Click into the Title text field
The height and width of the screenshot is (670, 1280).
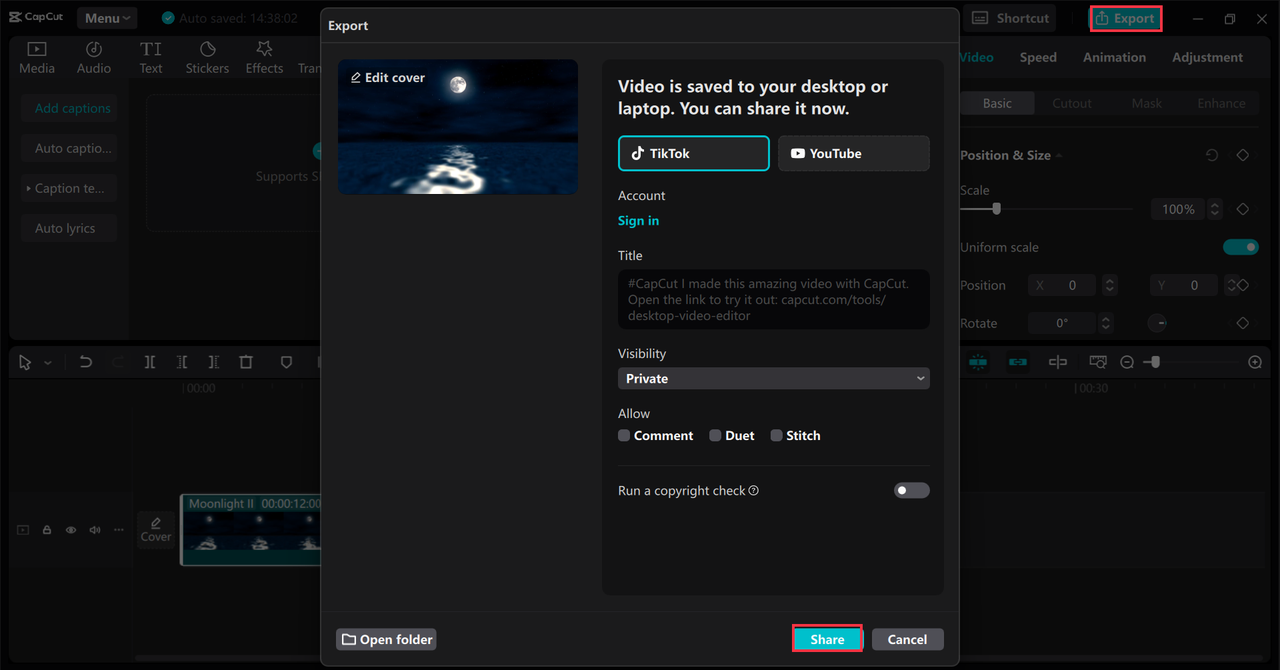pyautogui.click(x=774, y=299)
